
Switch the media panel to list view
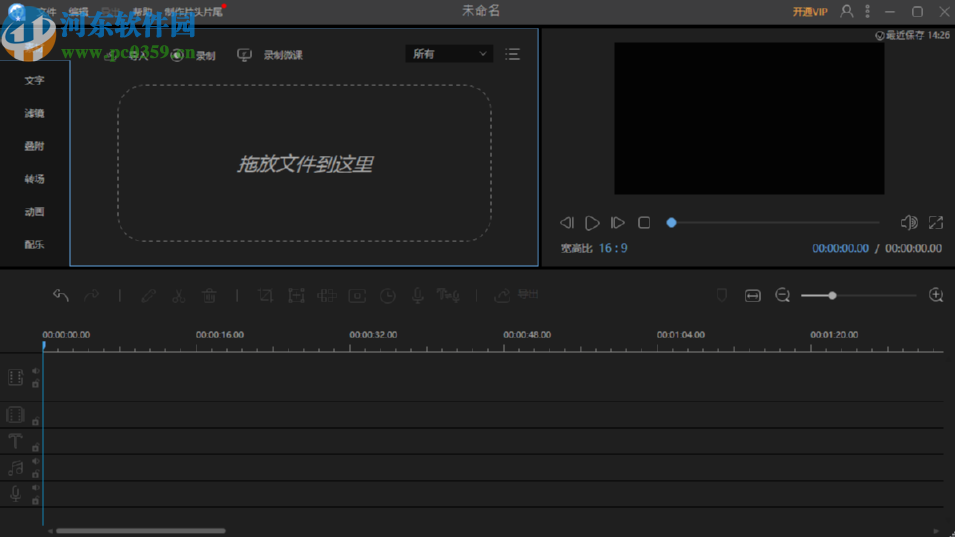coord(512,54)
